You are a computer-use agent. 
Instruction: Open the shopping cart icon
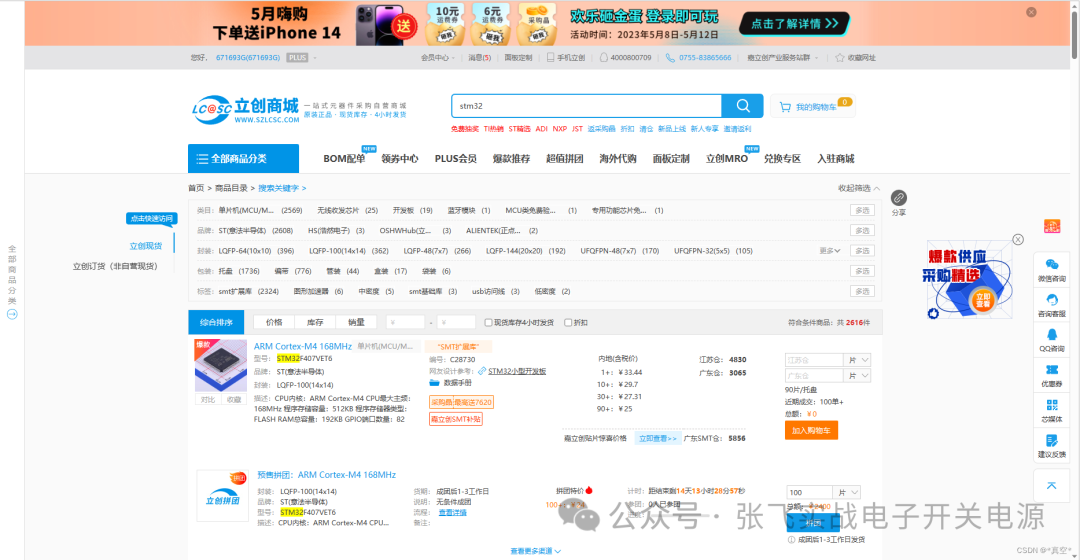click(785, 107)
